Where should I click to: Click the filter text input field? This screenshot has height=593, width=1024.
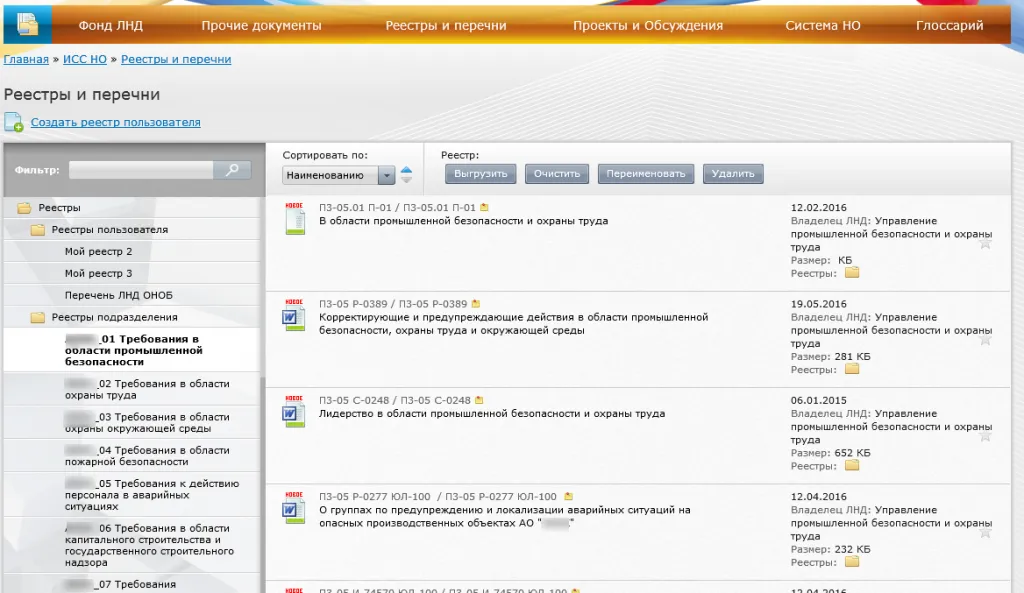click(x=141, y=170)
